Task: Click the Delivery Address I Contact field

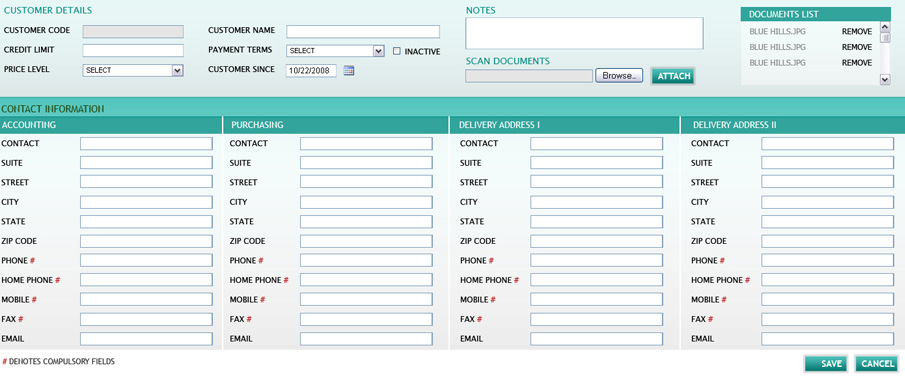Action: pos(596,144)
